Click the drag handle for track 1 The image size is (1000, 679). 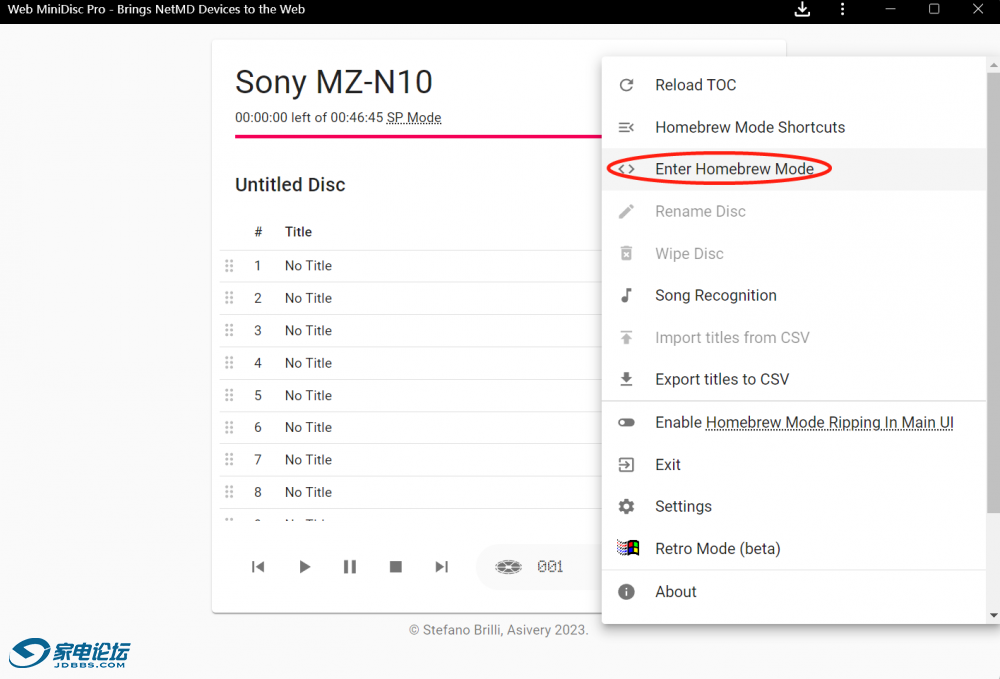pos(229,266)
